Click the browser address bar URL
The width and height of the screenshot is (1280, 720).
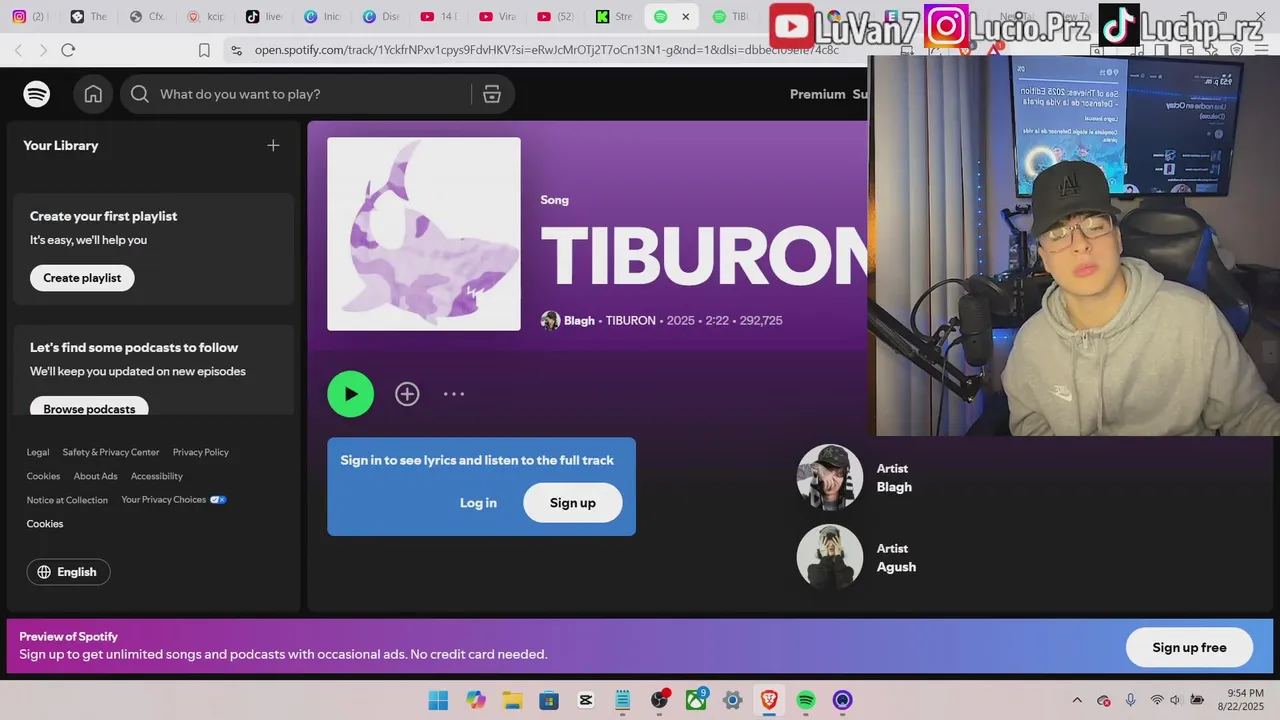[546, 50]
